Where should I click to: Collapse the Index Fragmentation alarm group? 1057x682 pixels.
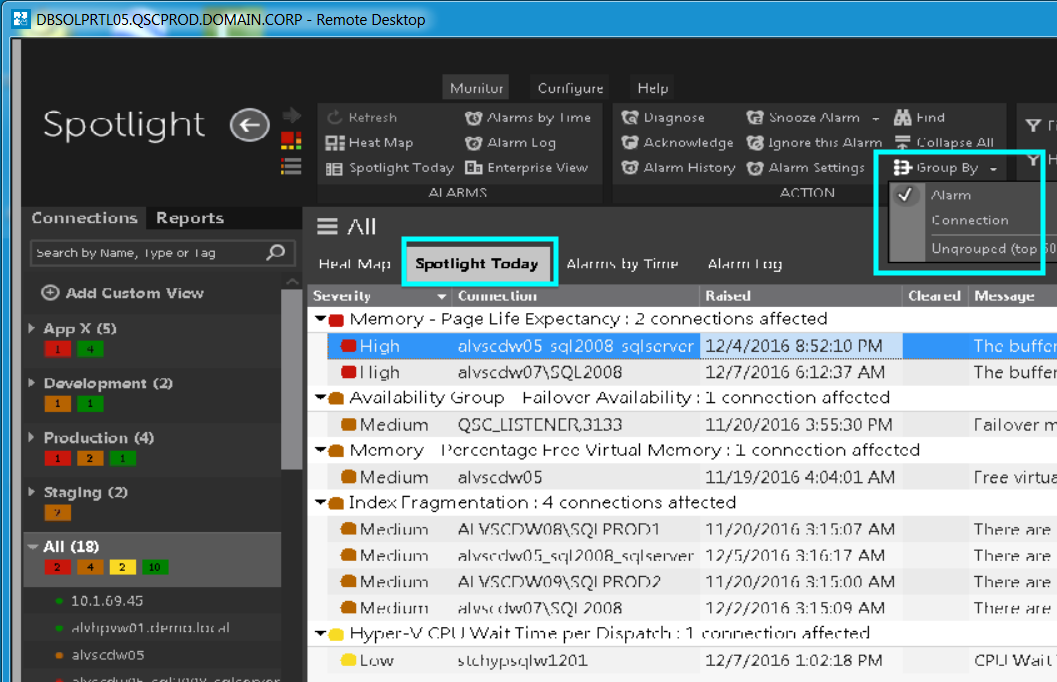point(321,502)
